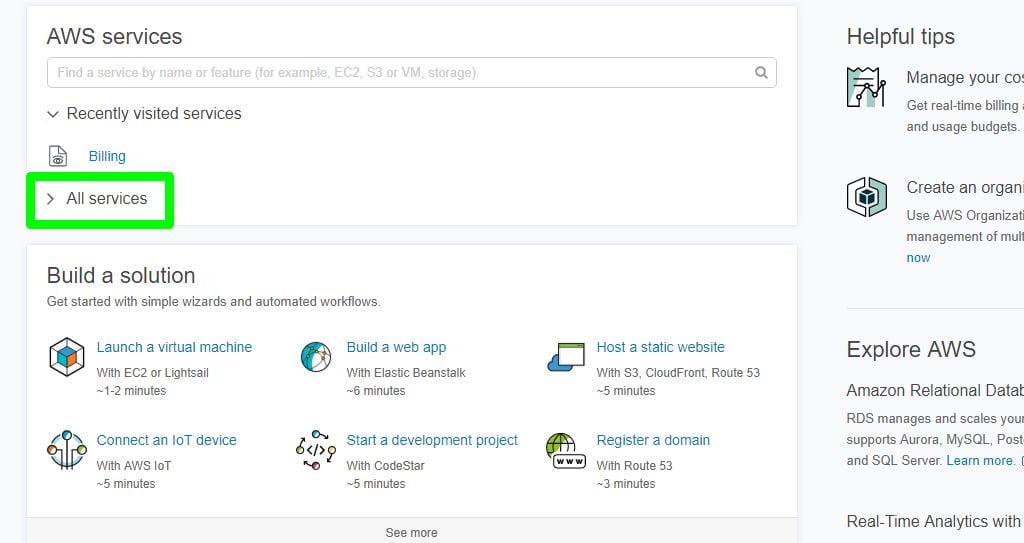Click the 'Explore AWS' heading

click(x=911, y=350)
